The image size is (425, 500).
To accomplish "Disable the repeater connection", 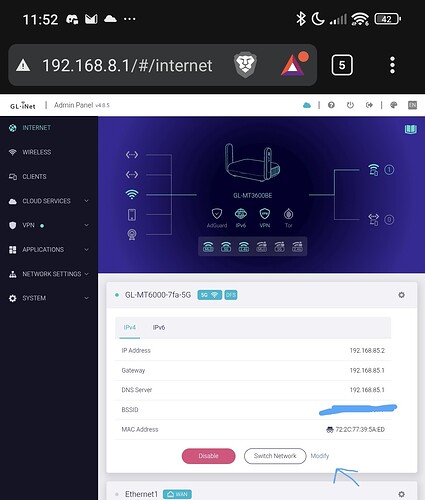I will pyautogui.click(x=208, y=456).
